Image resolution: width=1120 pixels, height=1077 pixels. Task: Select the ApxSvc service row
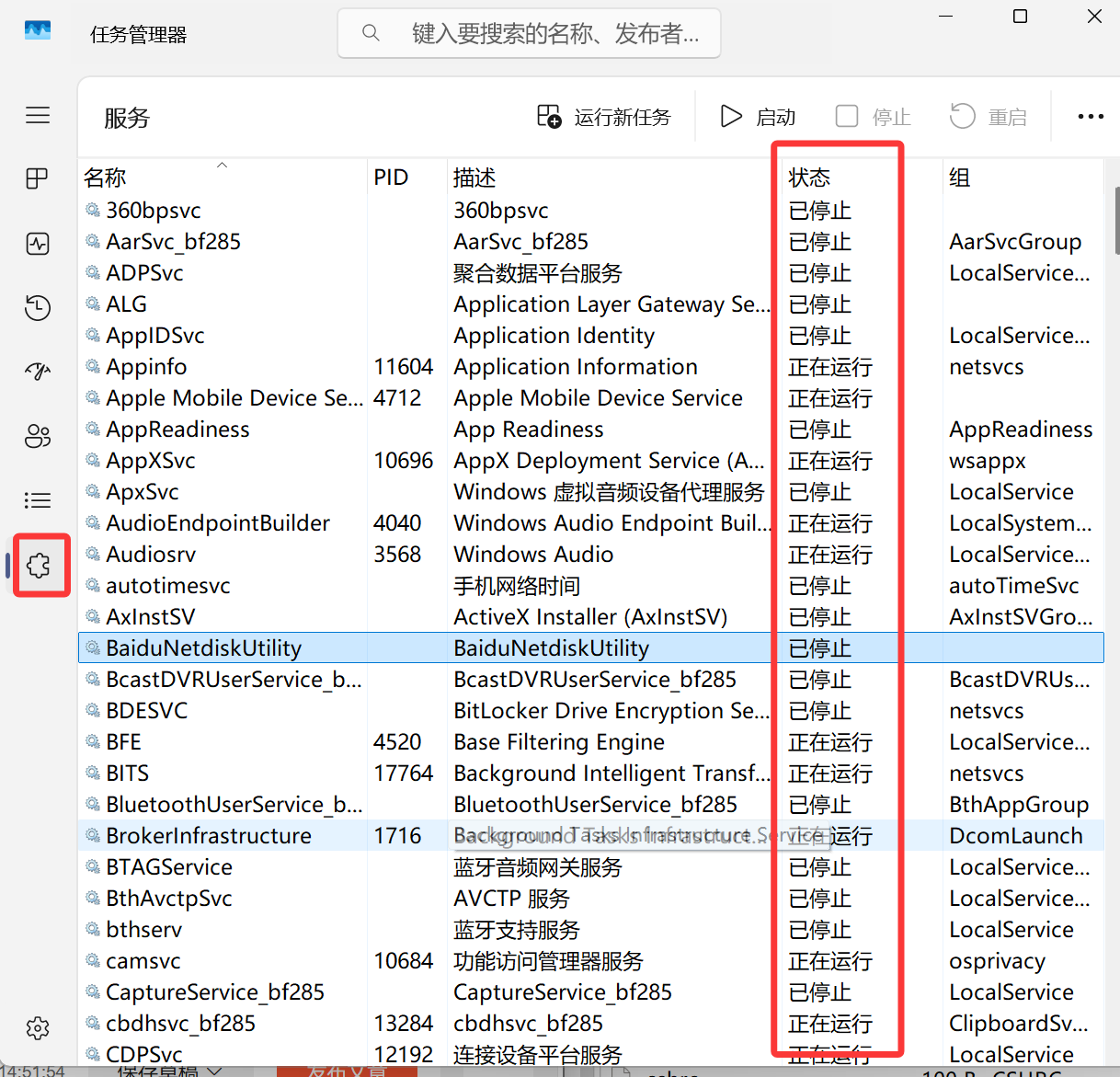(x=590, y=492)
